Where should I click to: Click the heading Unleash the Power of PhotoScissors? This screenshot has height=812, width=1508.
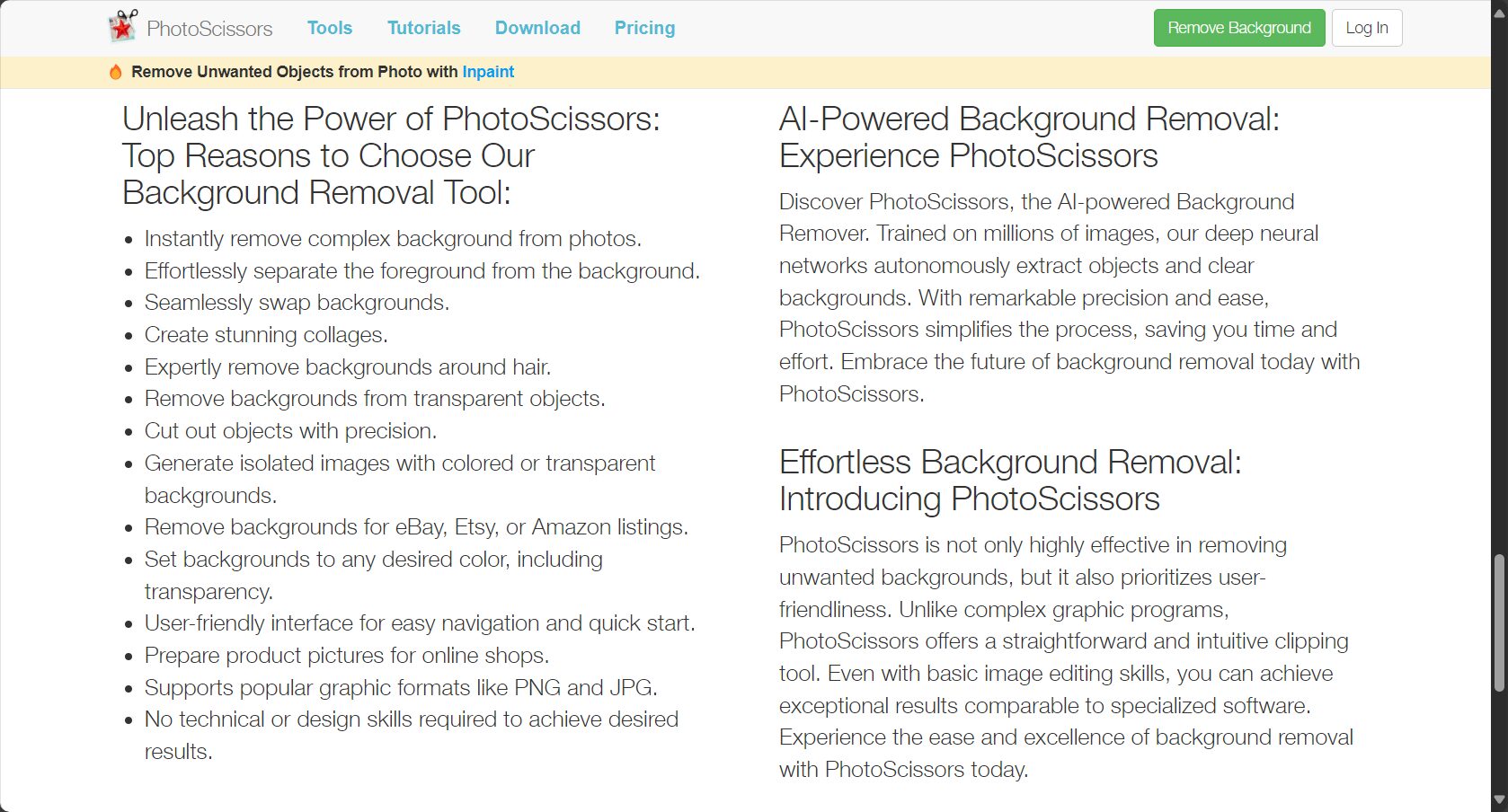point(391,155)
